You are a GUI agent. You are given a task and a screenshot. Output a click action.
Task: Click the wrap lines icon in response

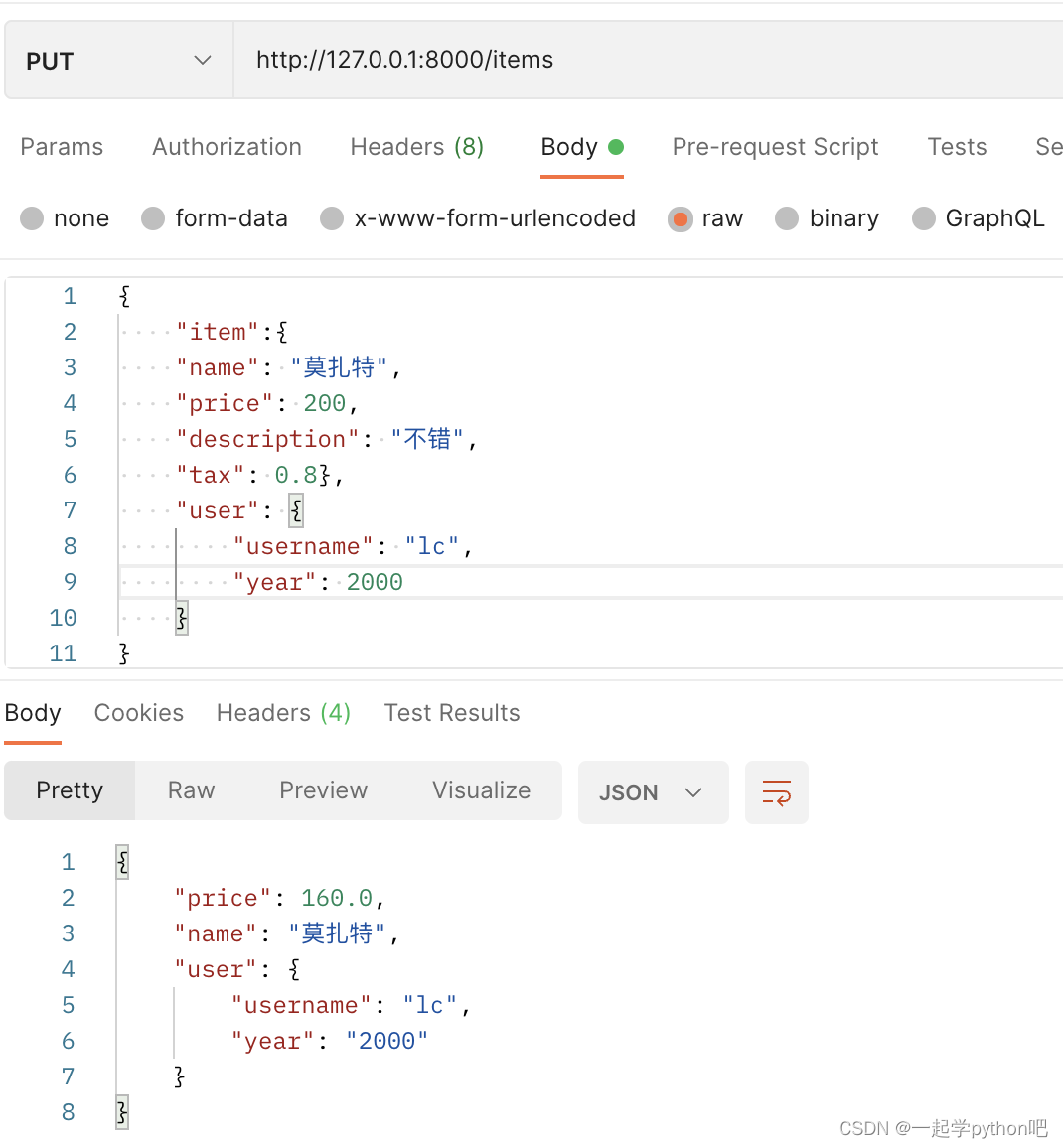[x=777, y=792]
